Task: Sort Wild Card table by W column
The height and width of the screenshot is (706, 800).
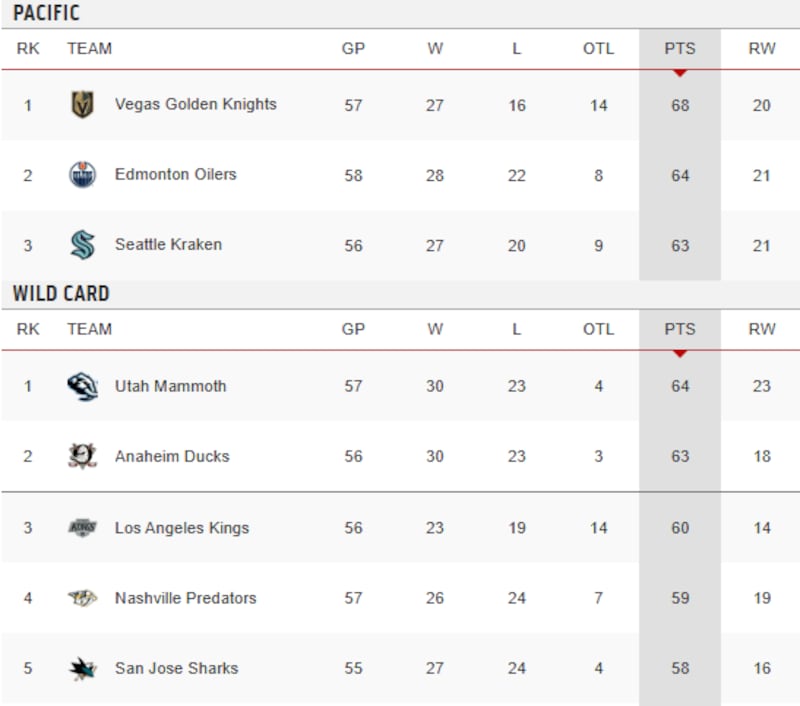Action: tap(435, 329)
